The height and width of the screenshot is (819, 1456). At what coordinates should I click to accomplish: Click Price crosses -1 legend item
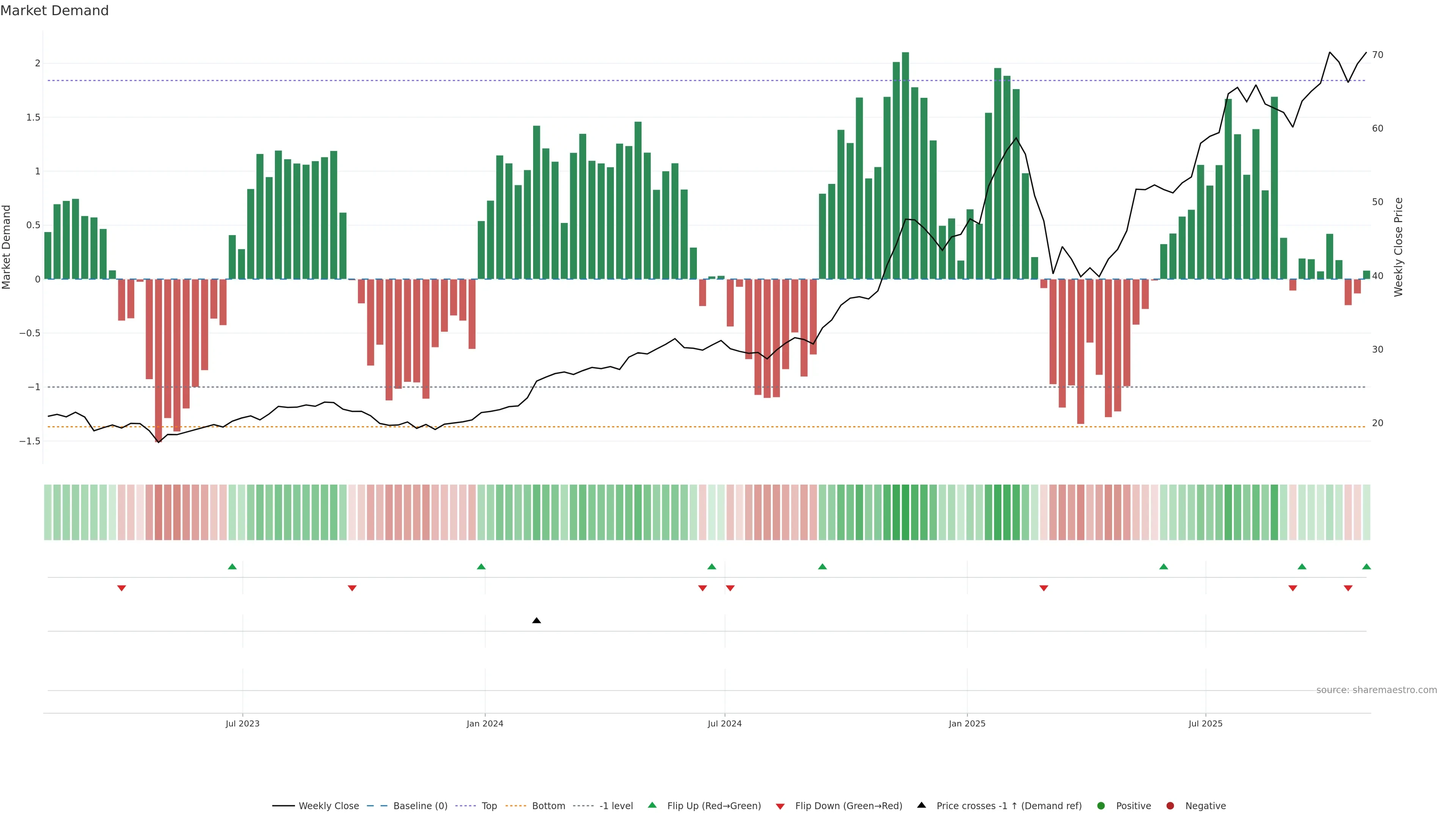click(x=1008, y=806)
